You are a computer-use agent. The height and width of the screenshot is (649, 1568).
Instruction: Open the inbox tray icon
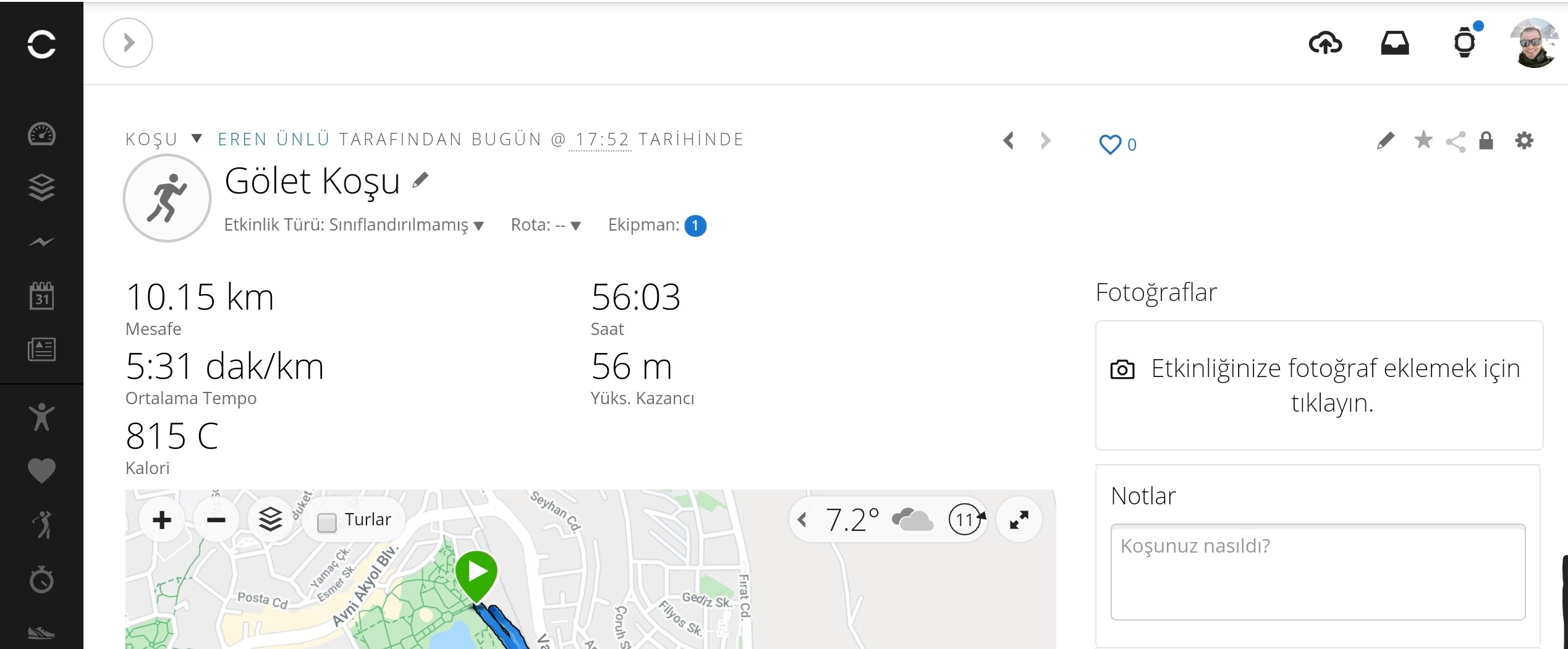[1395, 43]
